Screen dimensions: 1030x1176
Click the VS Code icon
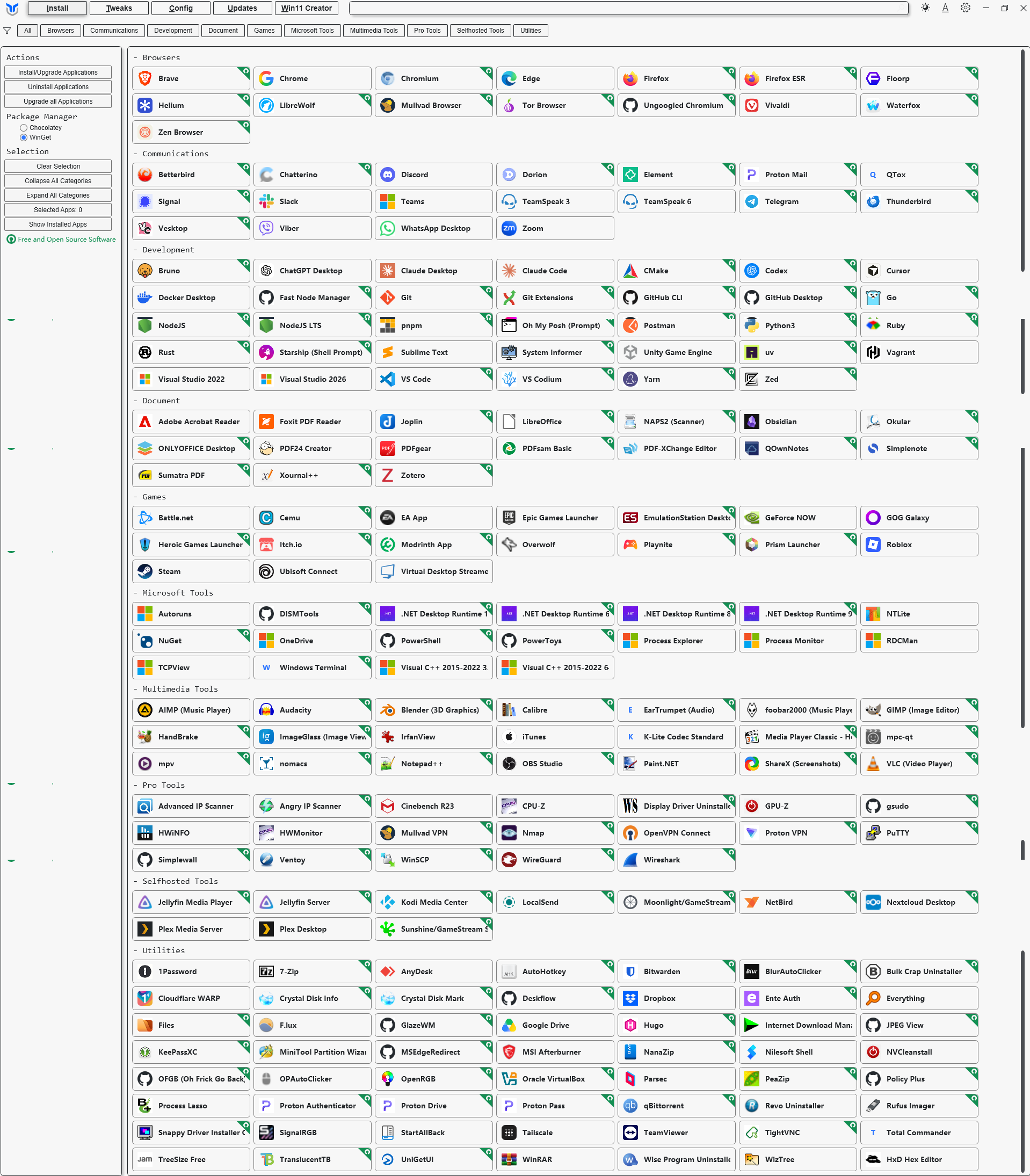(x=387, y=379)
